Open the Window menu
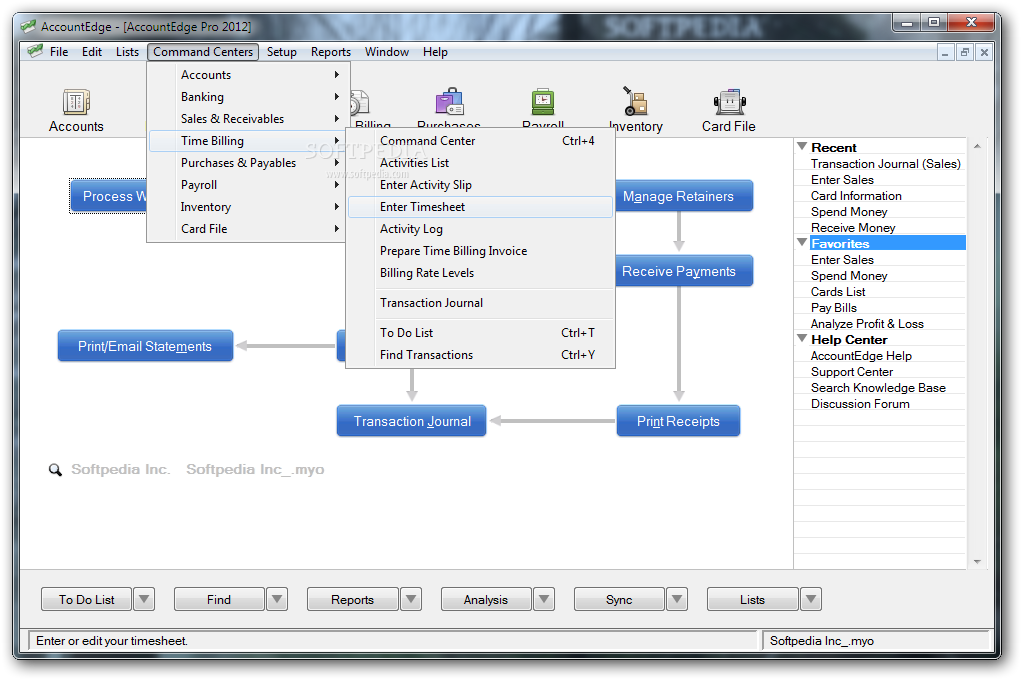 pyautogui.click(x=387, y=52)
